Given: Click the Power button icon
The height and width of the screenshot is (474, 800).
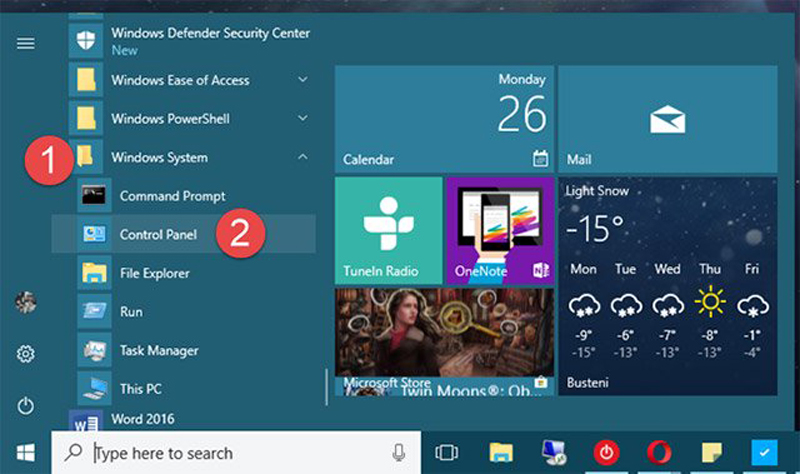Looking at the screenshot, I should [26, 405].
